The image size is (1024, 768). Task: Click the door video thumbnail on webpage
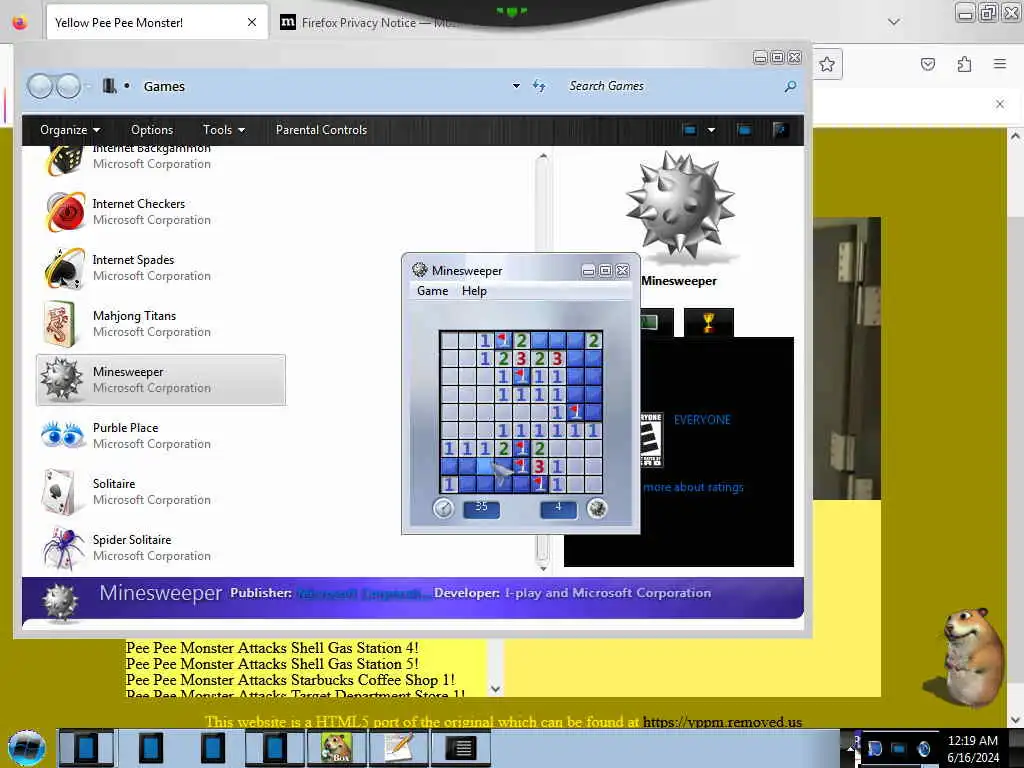(847, 359)
